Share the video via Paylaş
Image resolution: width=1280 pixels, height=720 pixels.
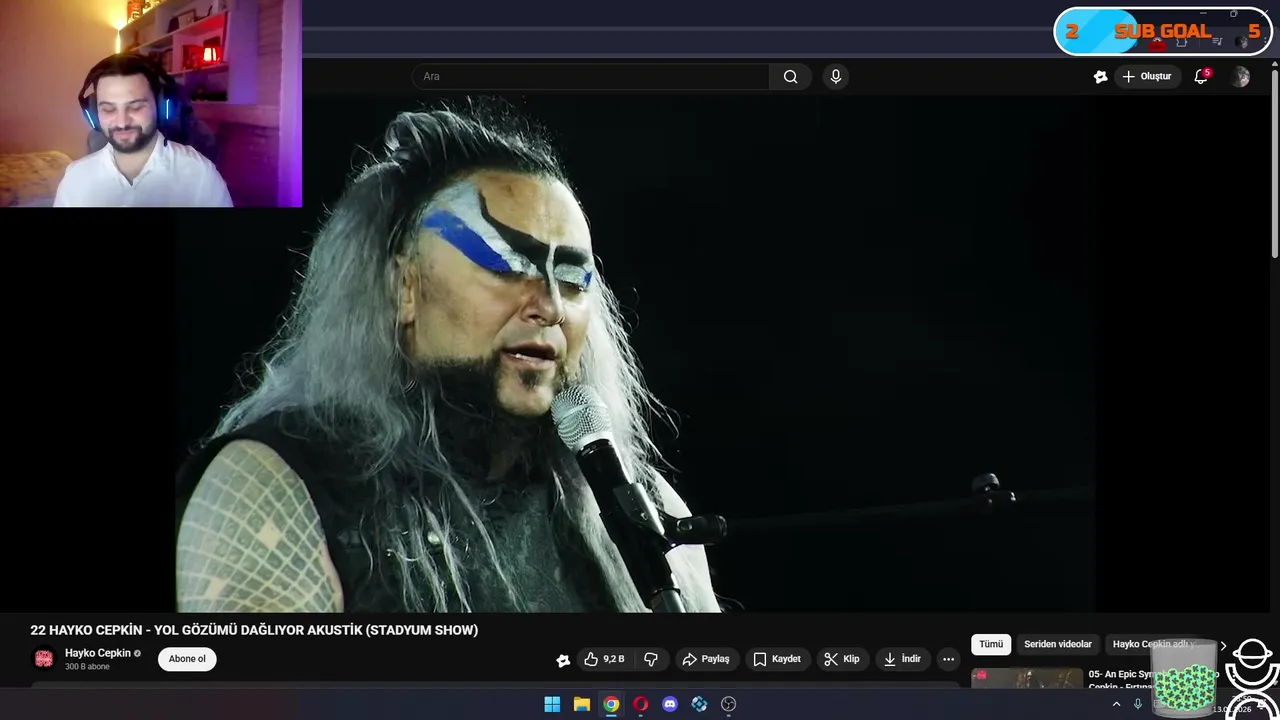pyautogui.click(x=706, y=659)
